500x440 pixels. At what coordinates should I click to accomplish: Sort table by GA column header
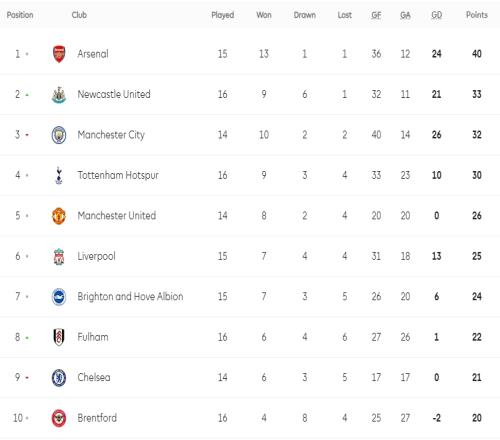click(405, 15)
